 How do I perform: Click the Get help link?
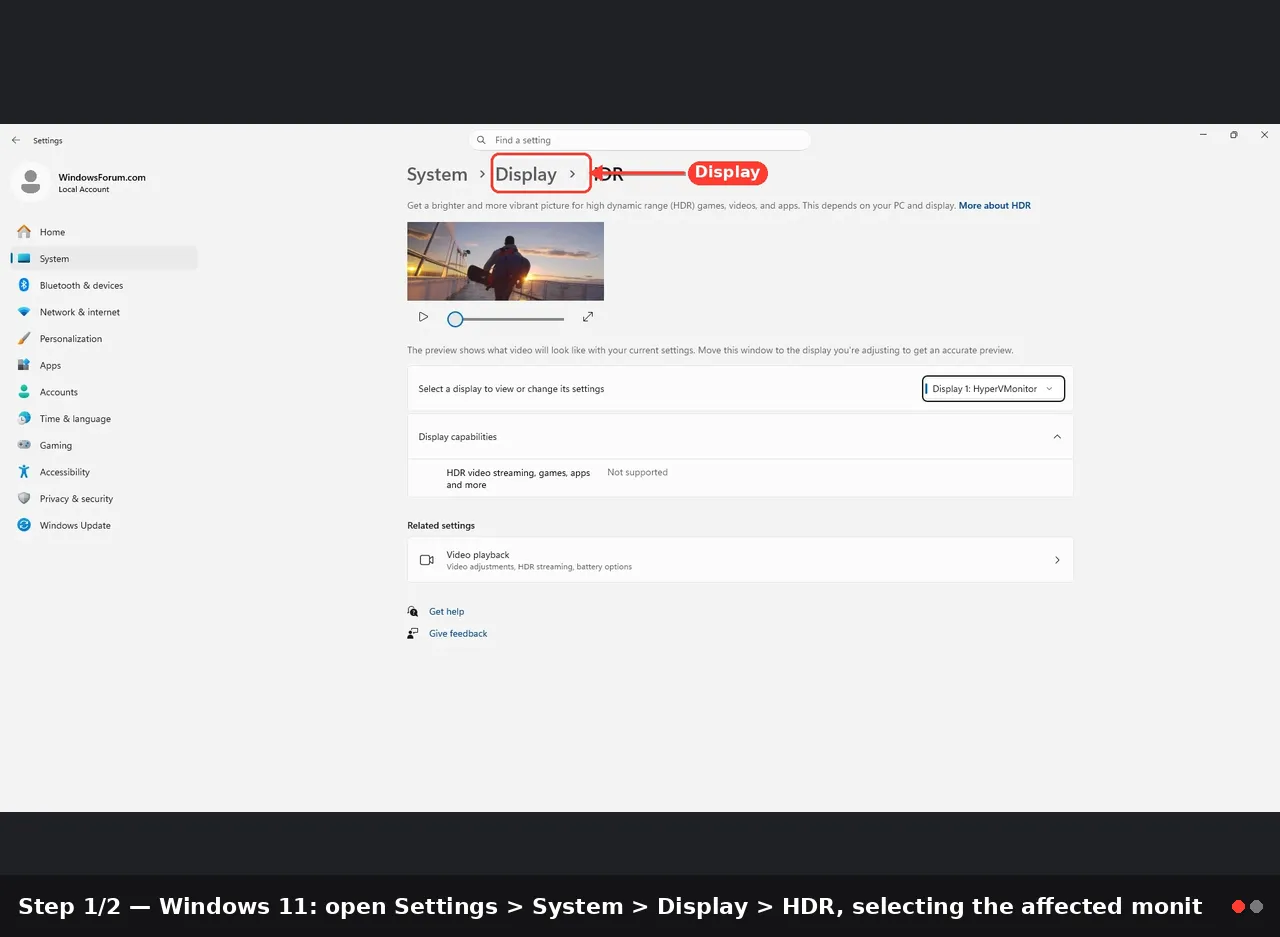(446, 611)
